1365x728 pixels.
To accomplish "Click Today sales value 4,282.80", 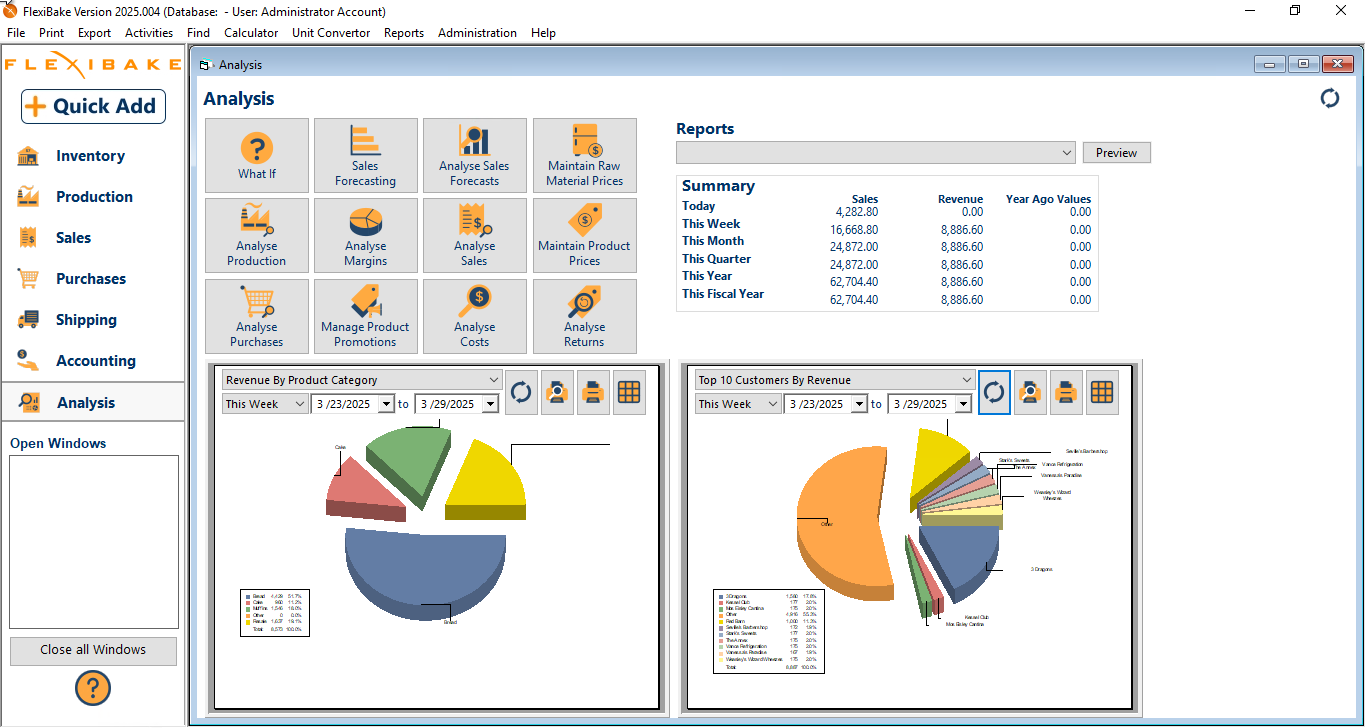I will pyautogui.click(x=856, y=212).
